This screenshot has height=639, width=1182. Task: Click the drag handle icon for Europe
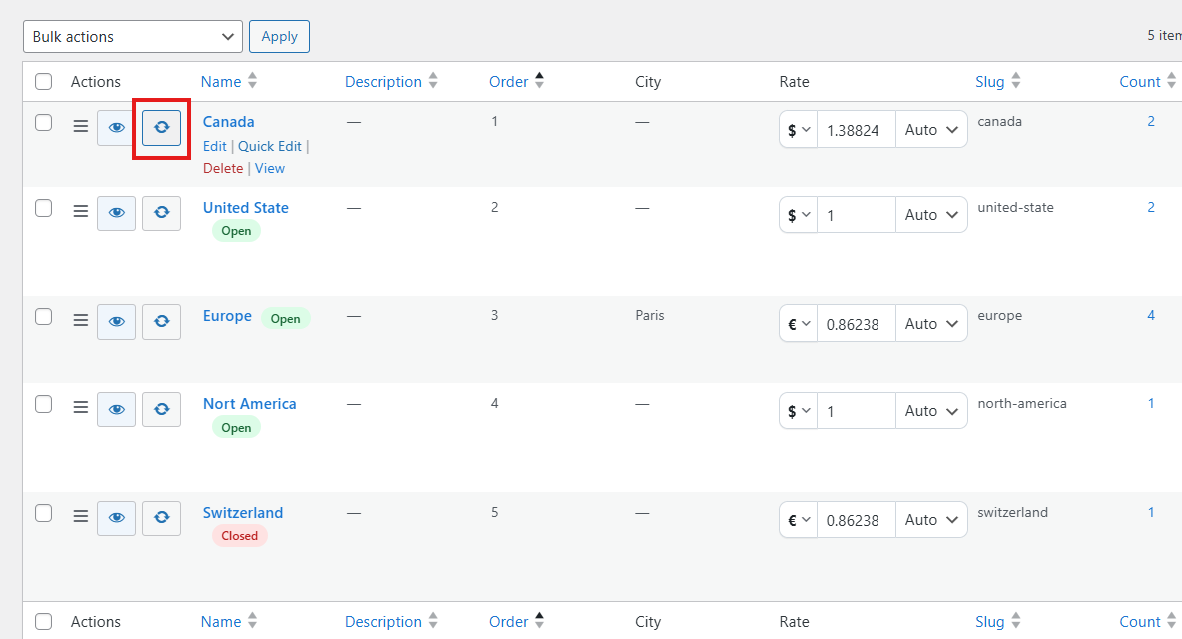click(81, 321)
